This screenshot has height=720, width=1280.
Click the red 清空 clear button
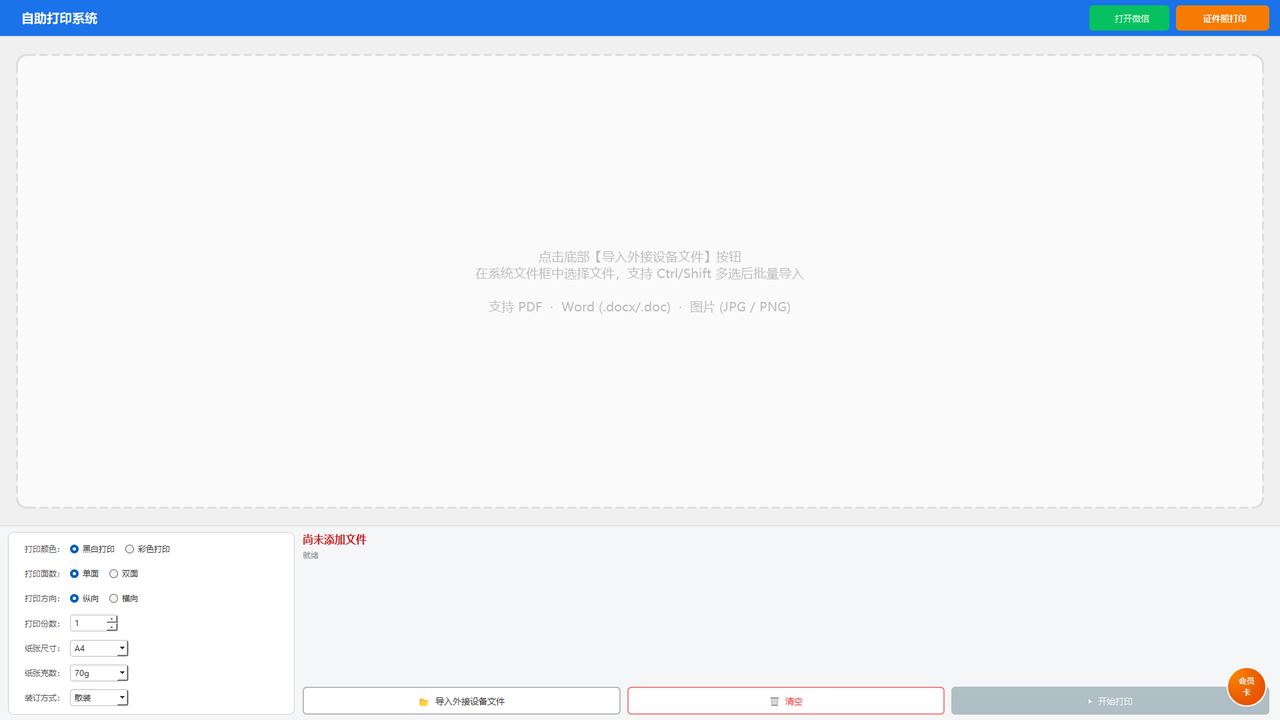(786, 701)
